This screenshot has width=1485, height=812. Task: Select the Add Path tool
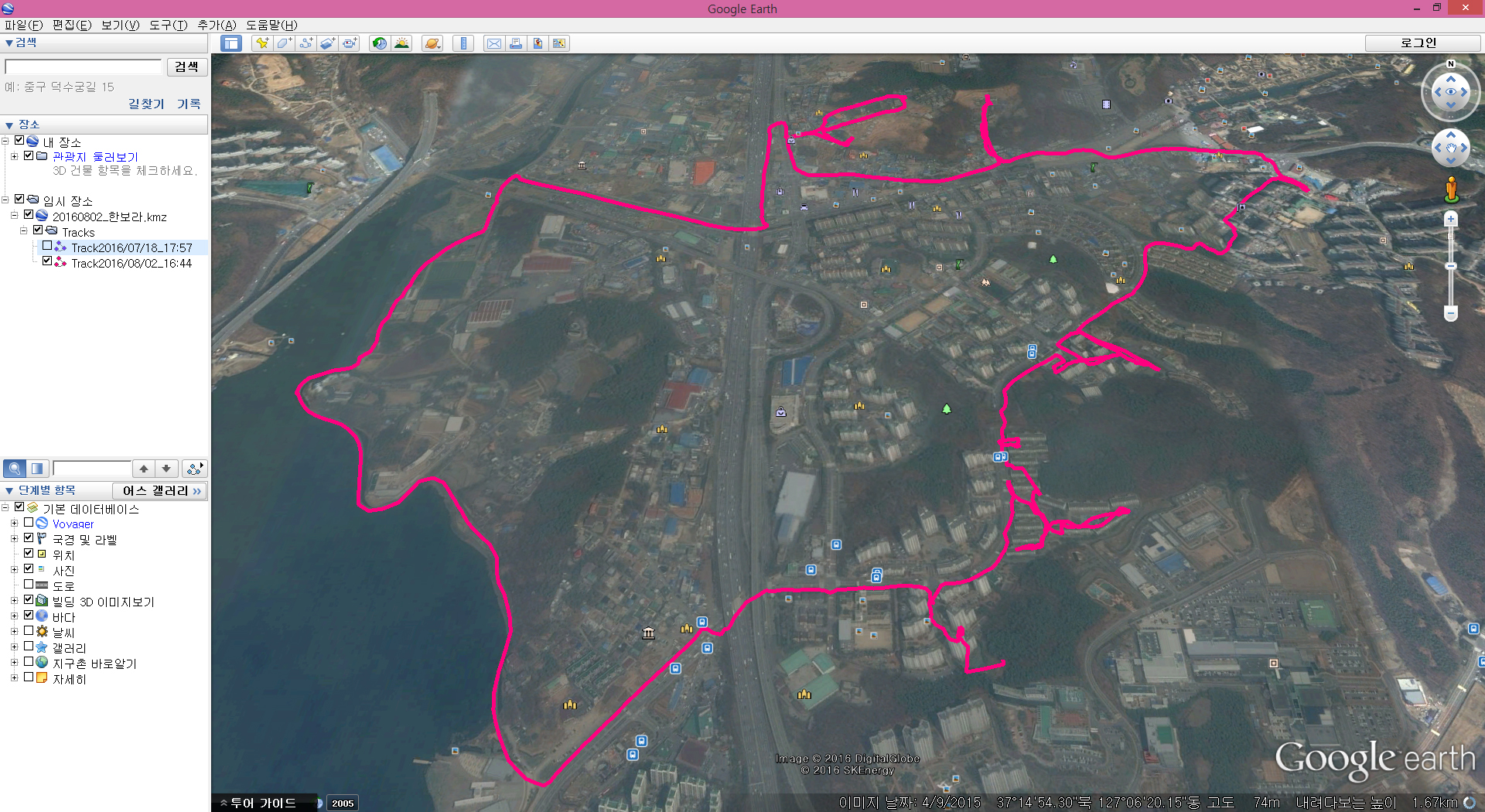306,43
